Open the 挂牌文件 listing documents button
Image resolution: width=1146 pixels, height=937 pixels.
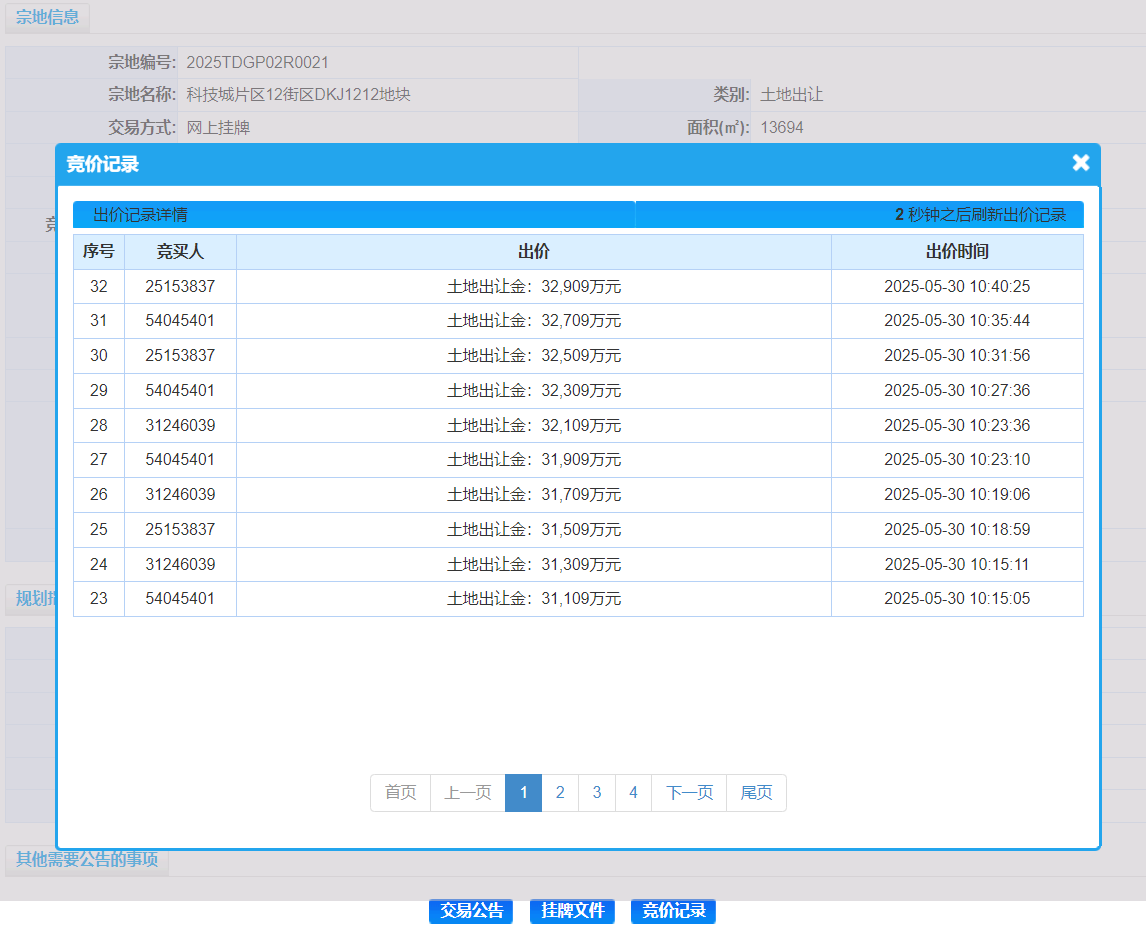572,911
